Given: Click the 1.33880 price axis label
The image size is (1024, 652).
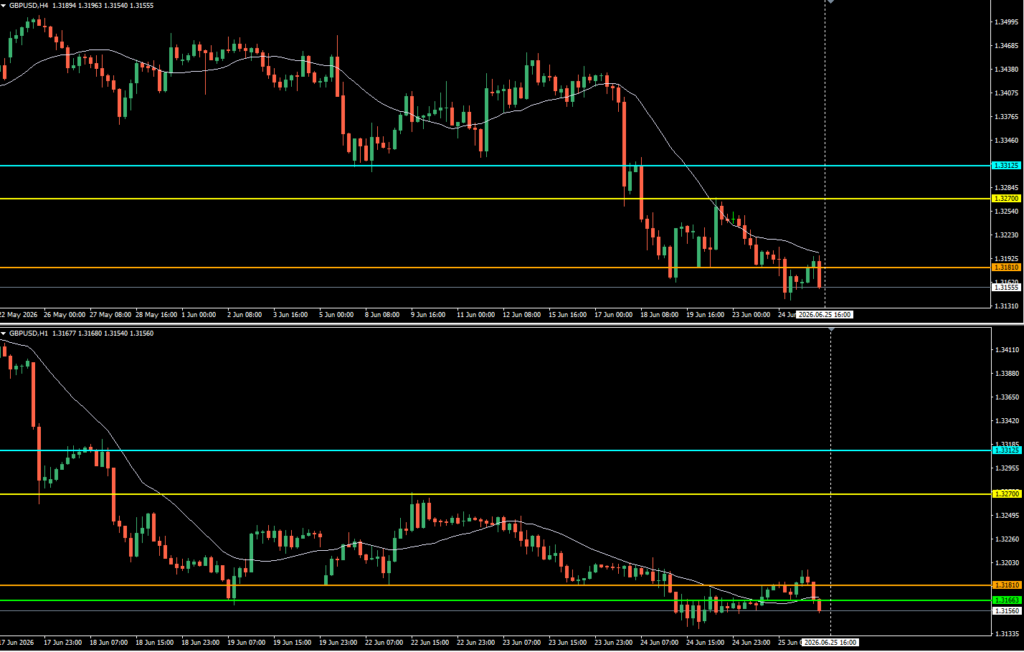Looking at the screenshot, I should click(x=1006, y=374).
